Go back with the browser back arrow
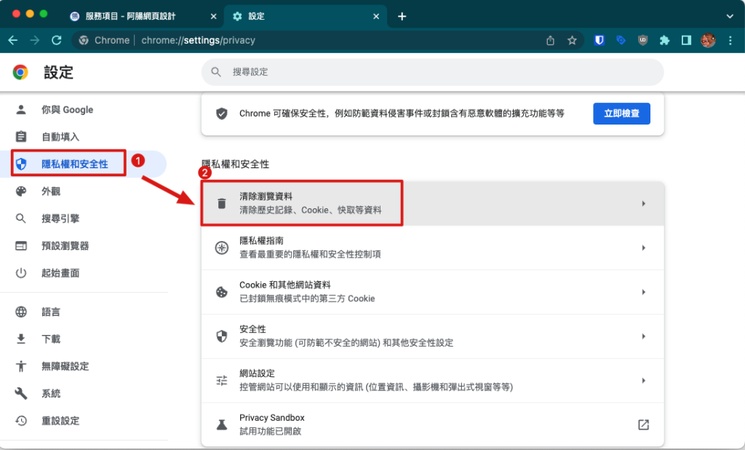The width and height of the screenshot is (745, 450). click(x=13, y=40)
